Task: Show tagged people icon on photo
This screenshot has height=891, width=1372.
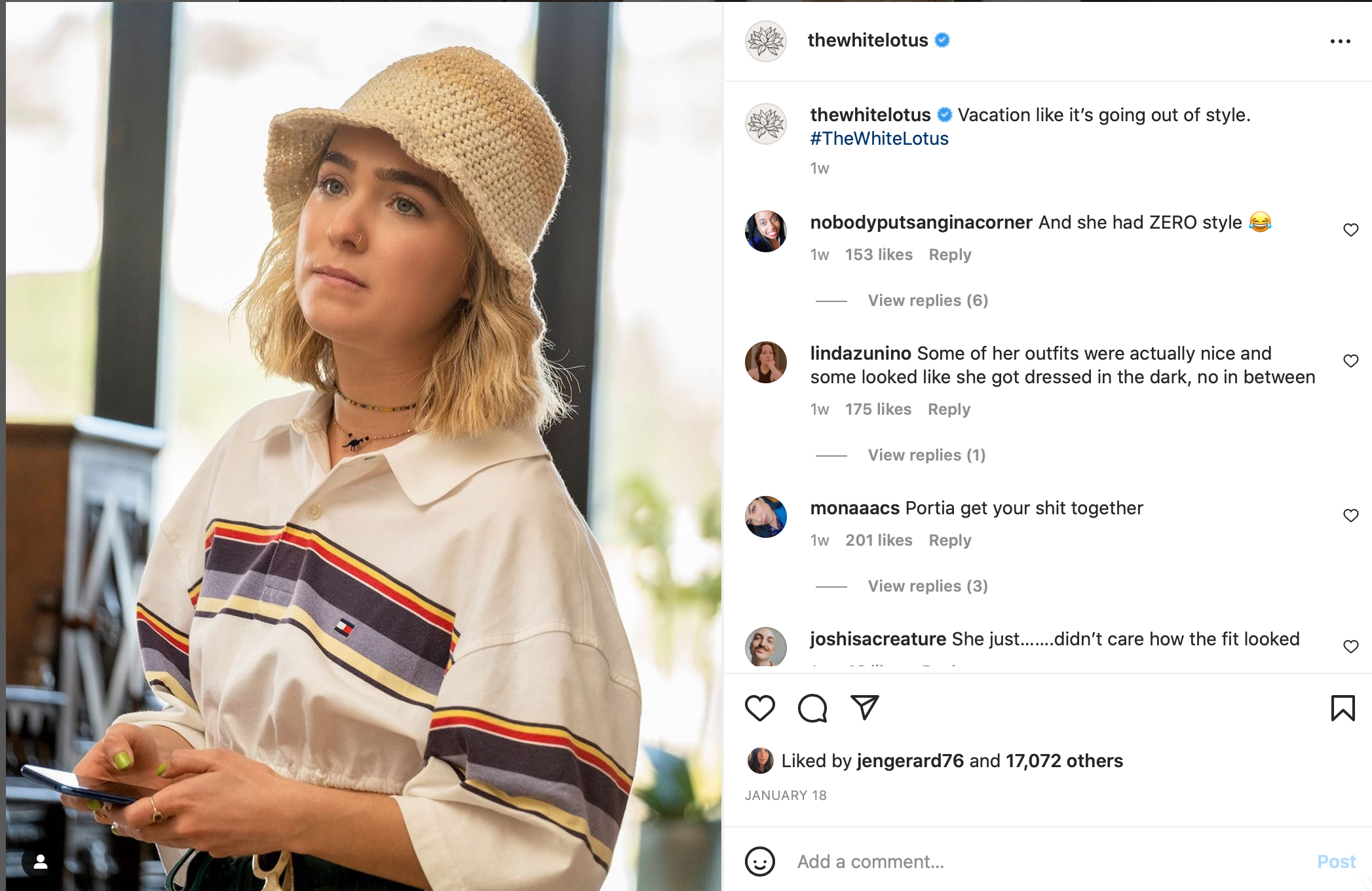Action: point(41,862)
